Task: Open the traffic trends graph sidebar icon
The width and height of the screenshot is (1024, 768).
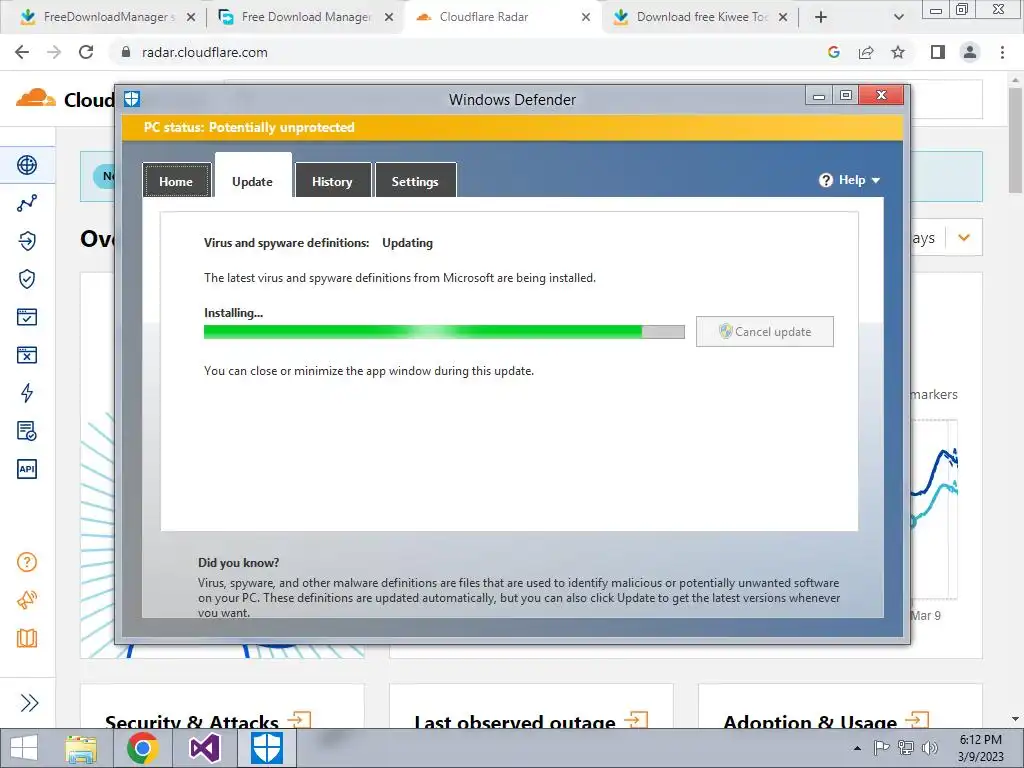Action: (27, 203)
